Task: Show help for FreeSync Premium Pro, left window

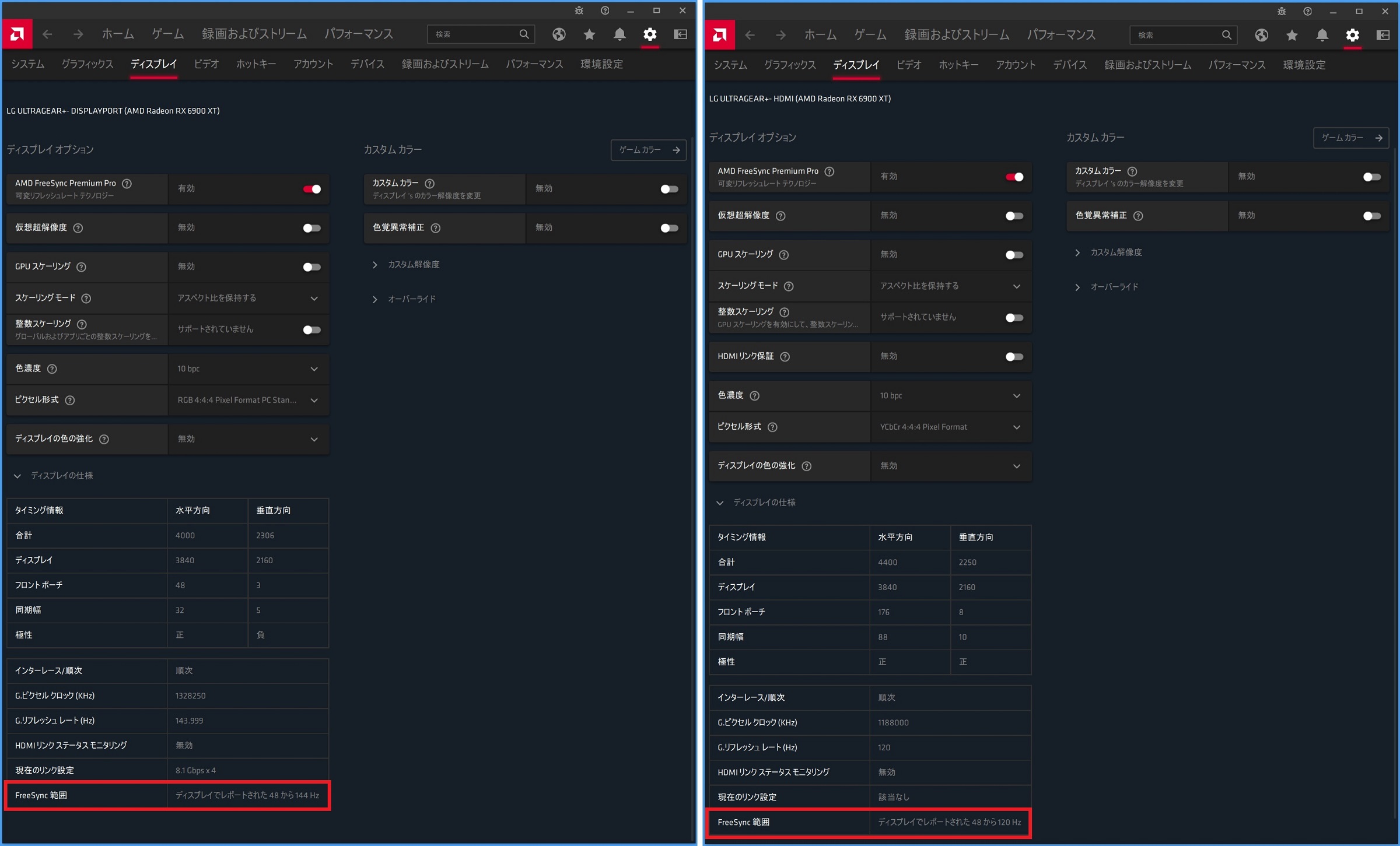Action: point(127,184)
